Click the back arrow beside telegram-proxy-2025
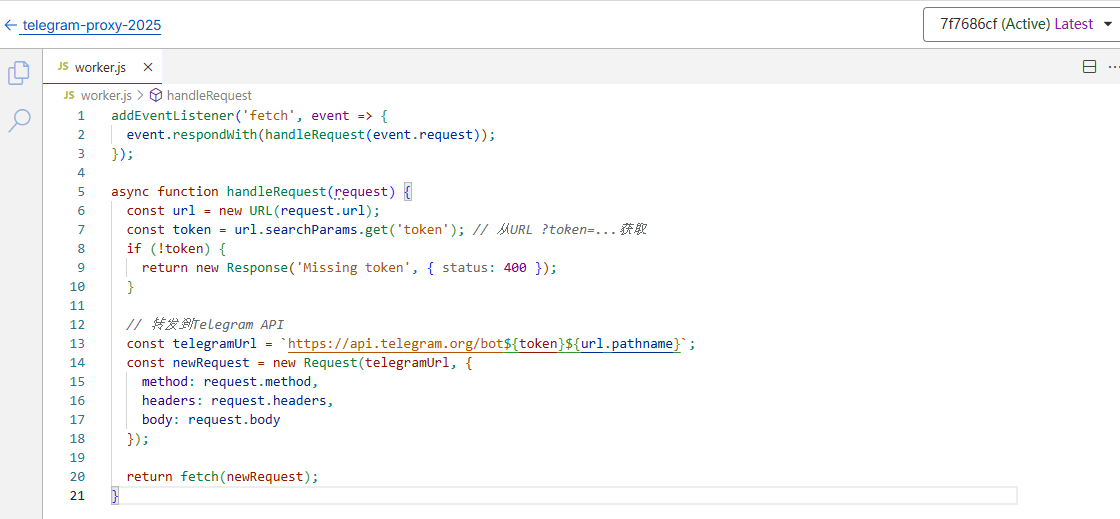Screen dimensions: 1120x519 (10, 25)
